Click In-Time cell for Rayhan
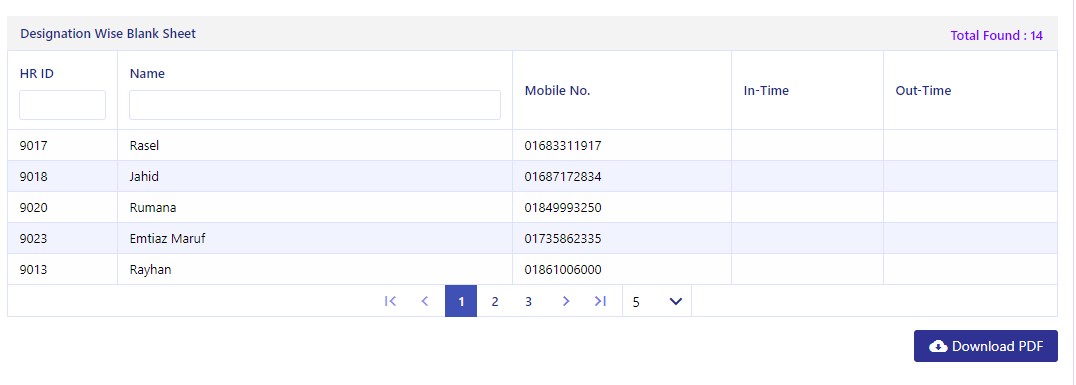This screenshot has height=385, width=1076. point(807,270)
